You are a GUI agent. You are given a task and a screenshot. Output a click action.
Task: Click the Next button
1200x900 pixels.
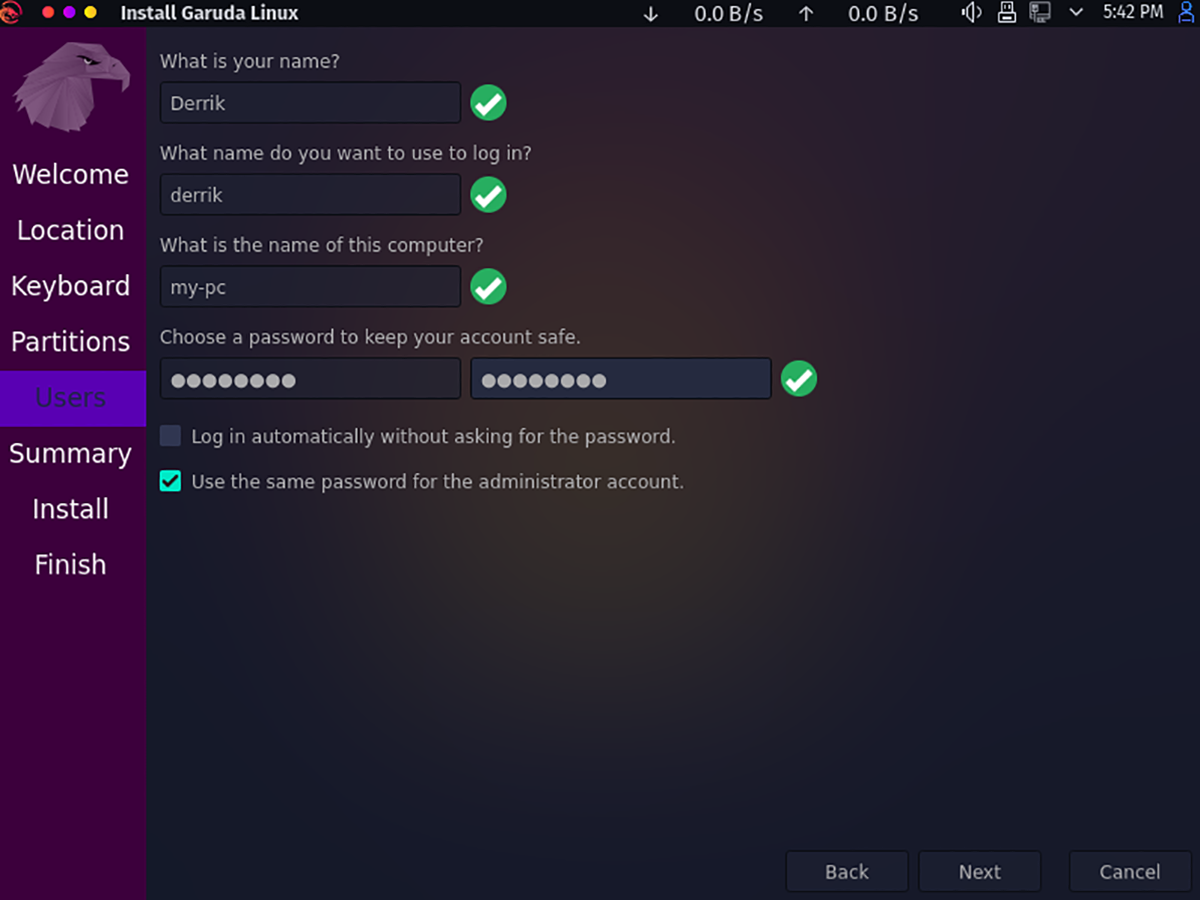tap(980, 872)
